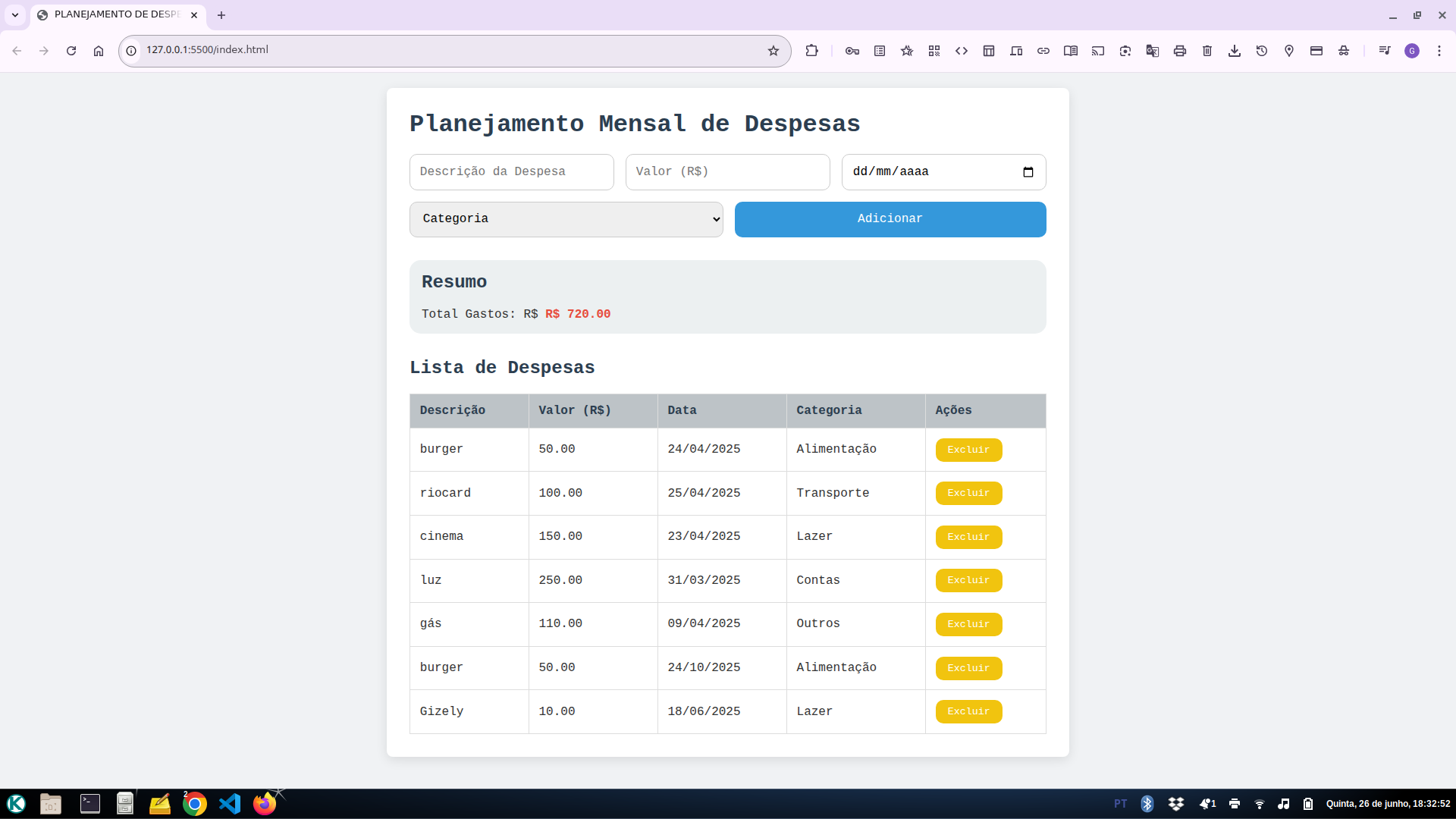Open incognito window icon
Screen dimensions: 1456x819
click(x=1344, y=51)
